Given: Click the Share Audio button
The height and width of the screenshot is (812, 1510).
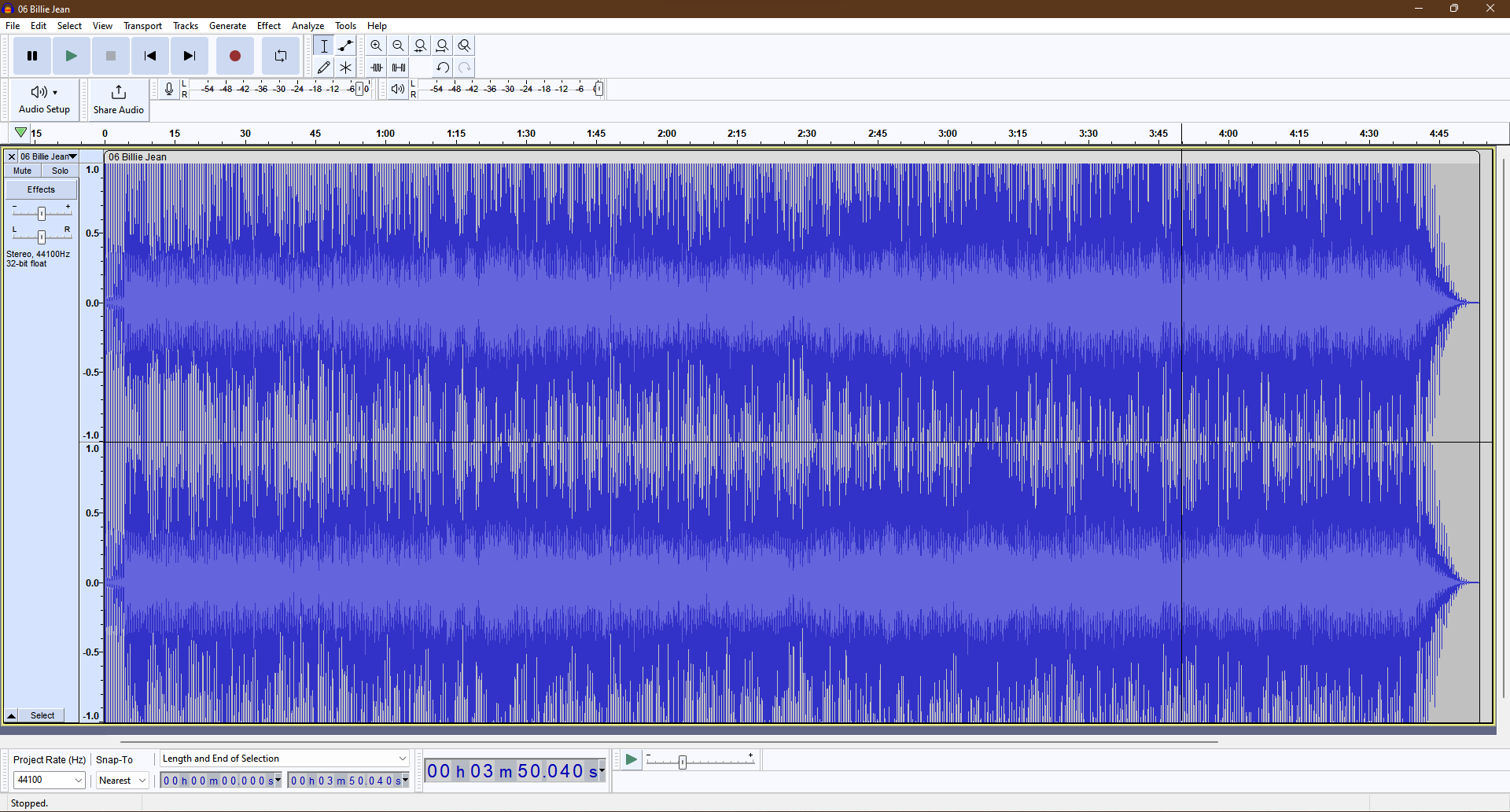Looking at the screenshot, I should coord(119,99).
